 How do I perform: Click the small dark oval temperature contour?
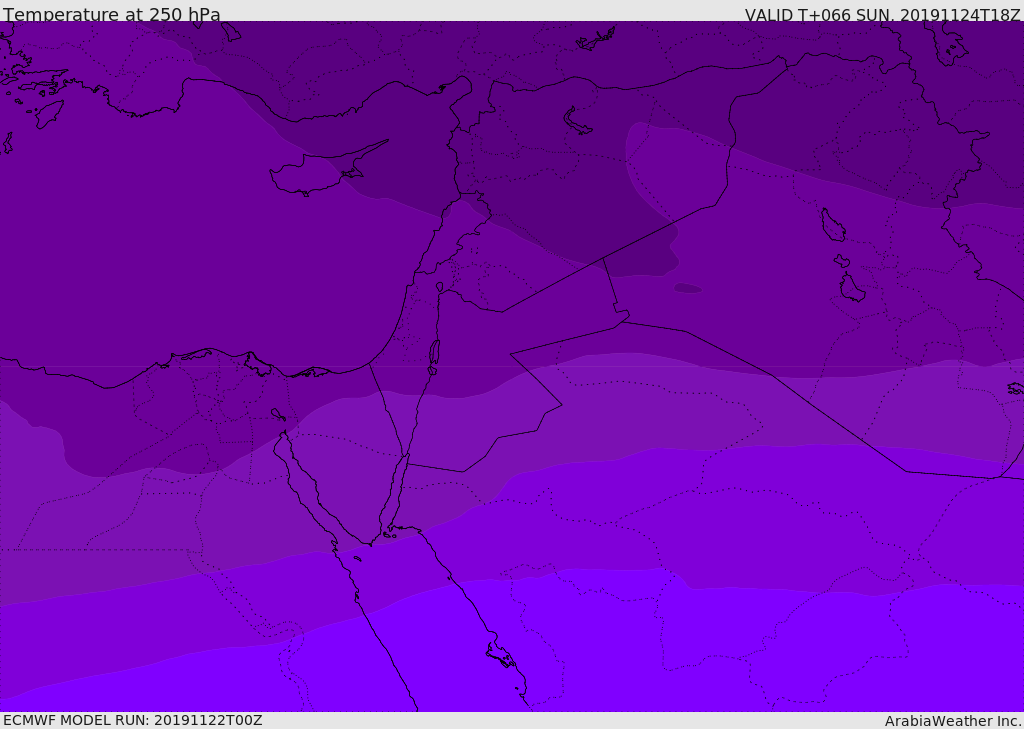(688, 288)
